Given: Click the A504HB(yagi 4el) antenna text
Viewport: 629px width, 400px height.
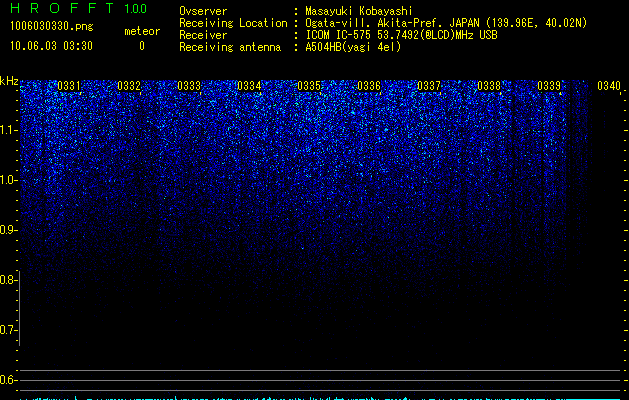Looking at the screenshot, I should [353, 47].
